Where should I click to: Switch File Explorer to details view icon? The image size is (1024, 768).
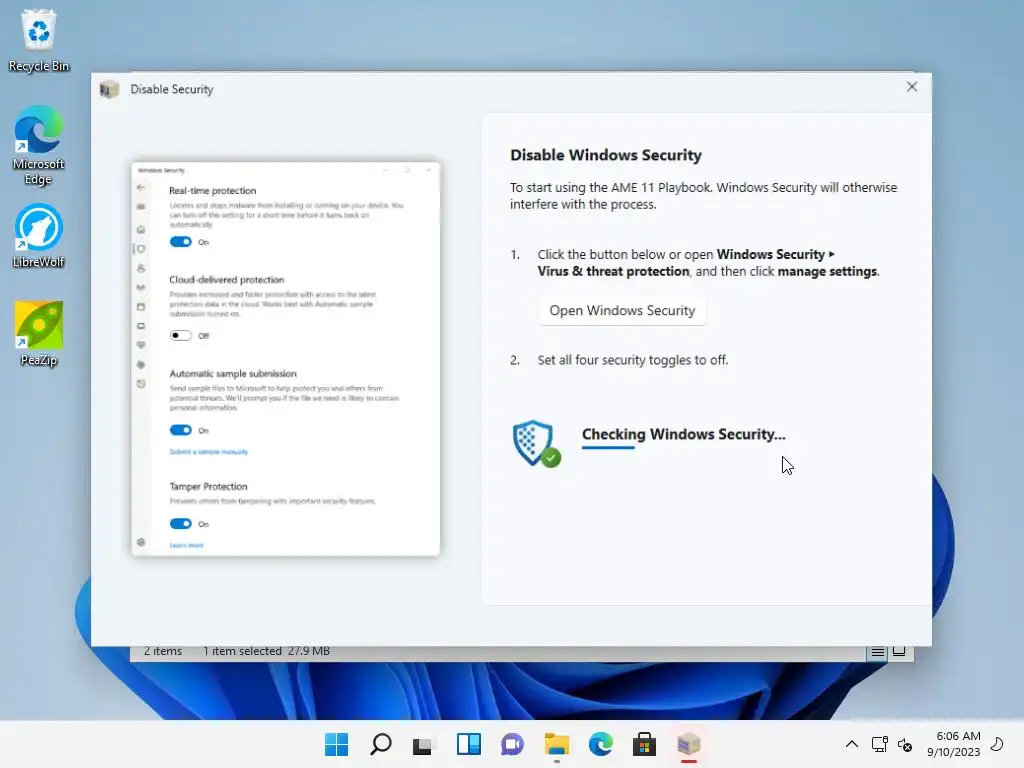tap(877, 652)
